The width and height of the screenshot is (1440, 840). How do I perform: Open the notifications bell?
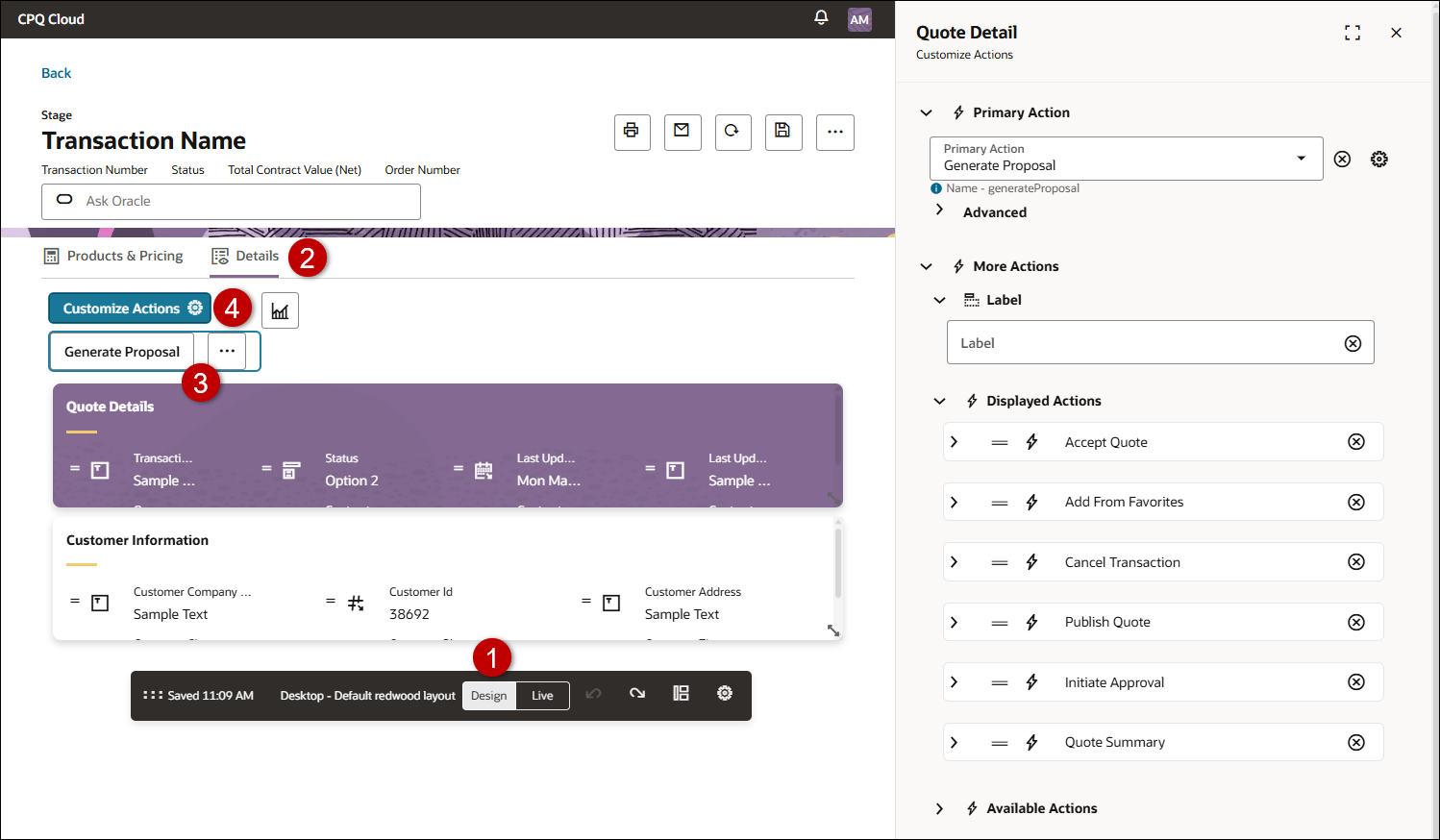point(821,18)
